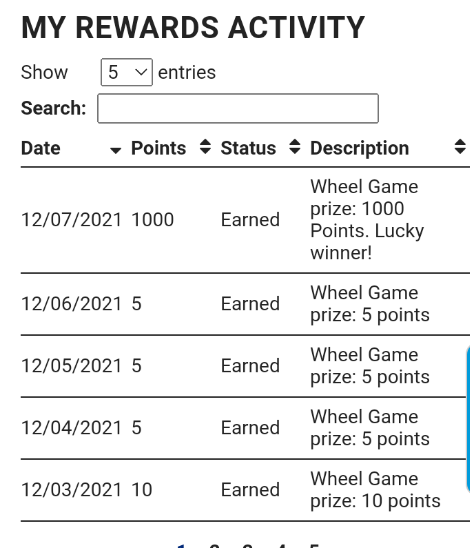The width and height of the screenshot is (470, 548).
Task: Select the 12/07/2021 date cell
Action: [x=71, y=220]
